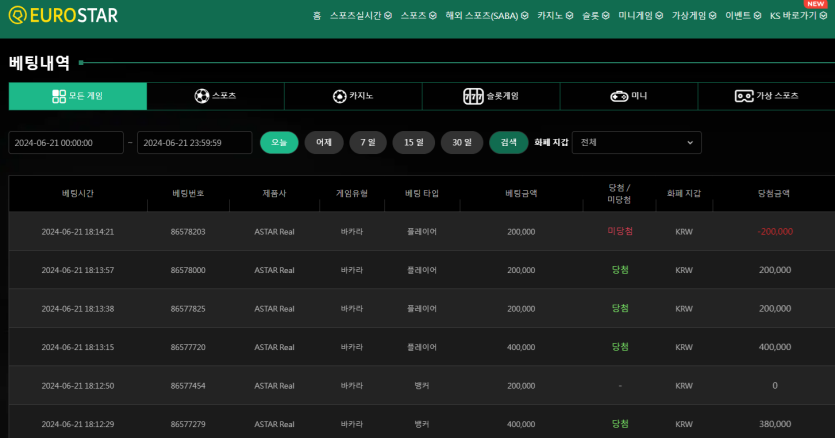Switch to the 스포츠 betting history tab
This screenshot has width=835, height=438.
216,96
